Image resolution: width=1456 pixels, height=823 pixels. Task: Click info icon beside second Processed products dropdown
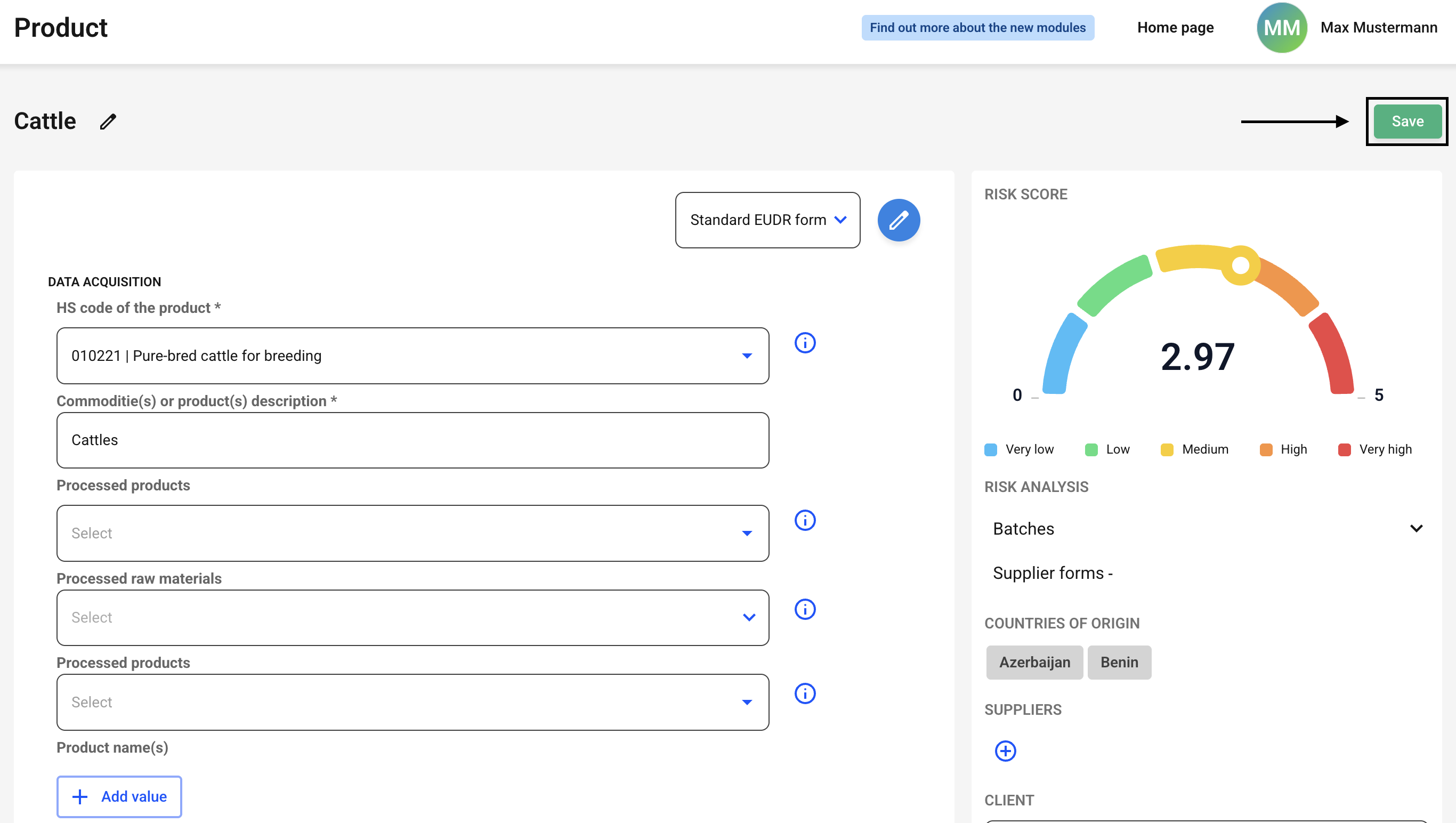pyautogui.click(x=805, y=693)
